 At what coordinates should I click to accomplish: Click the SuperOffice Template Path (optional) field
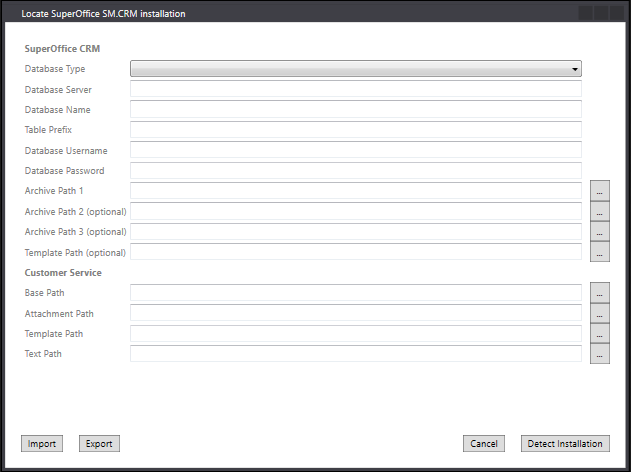click(356, 252)
